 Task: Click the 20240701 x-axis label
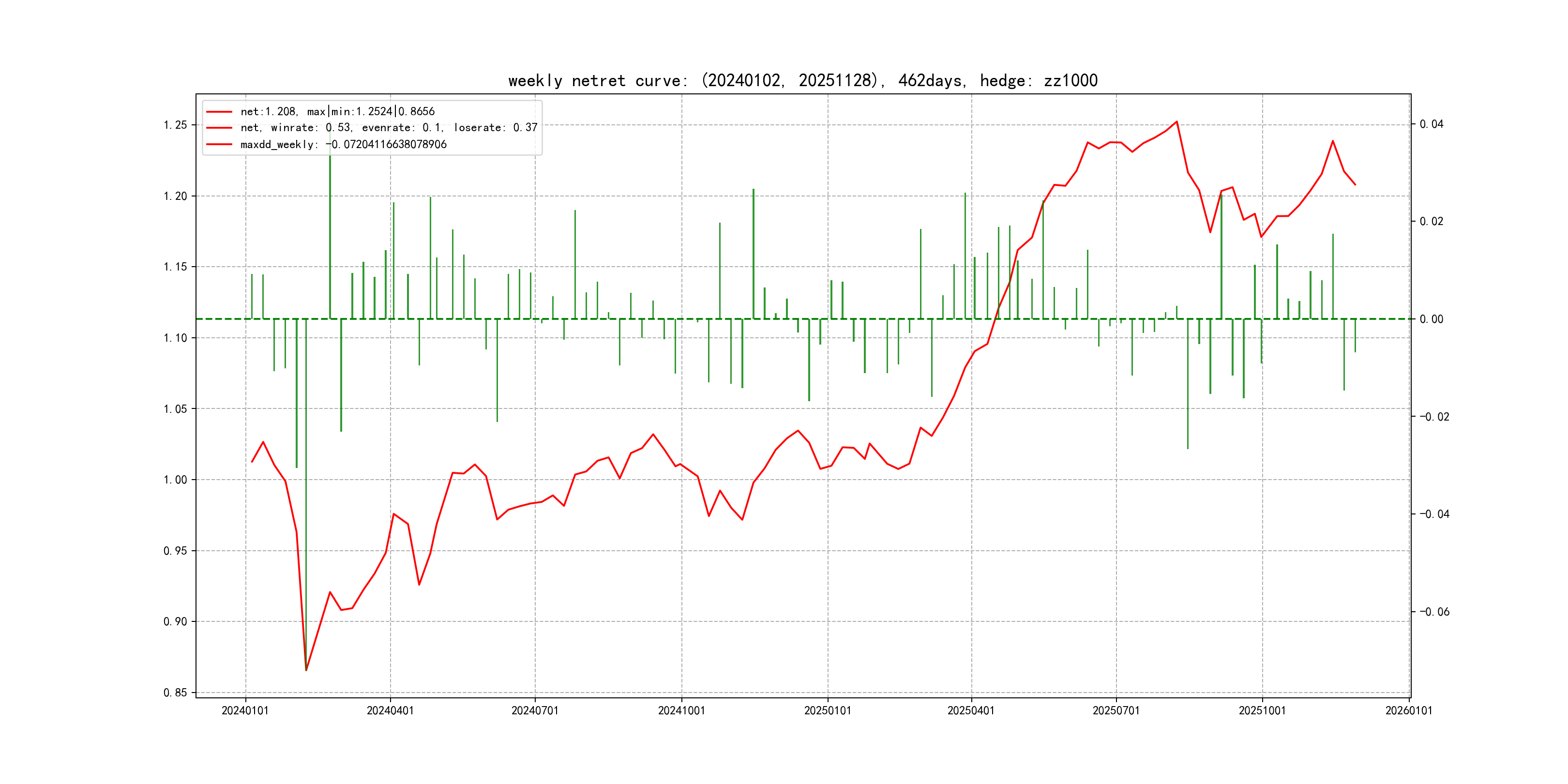[x=535, y=710]
